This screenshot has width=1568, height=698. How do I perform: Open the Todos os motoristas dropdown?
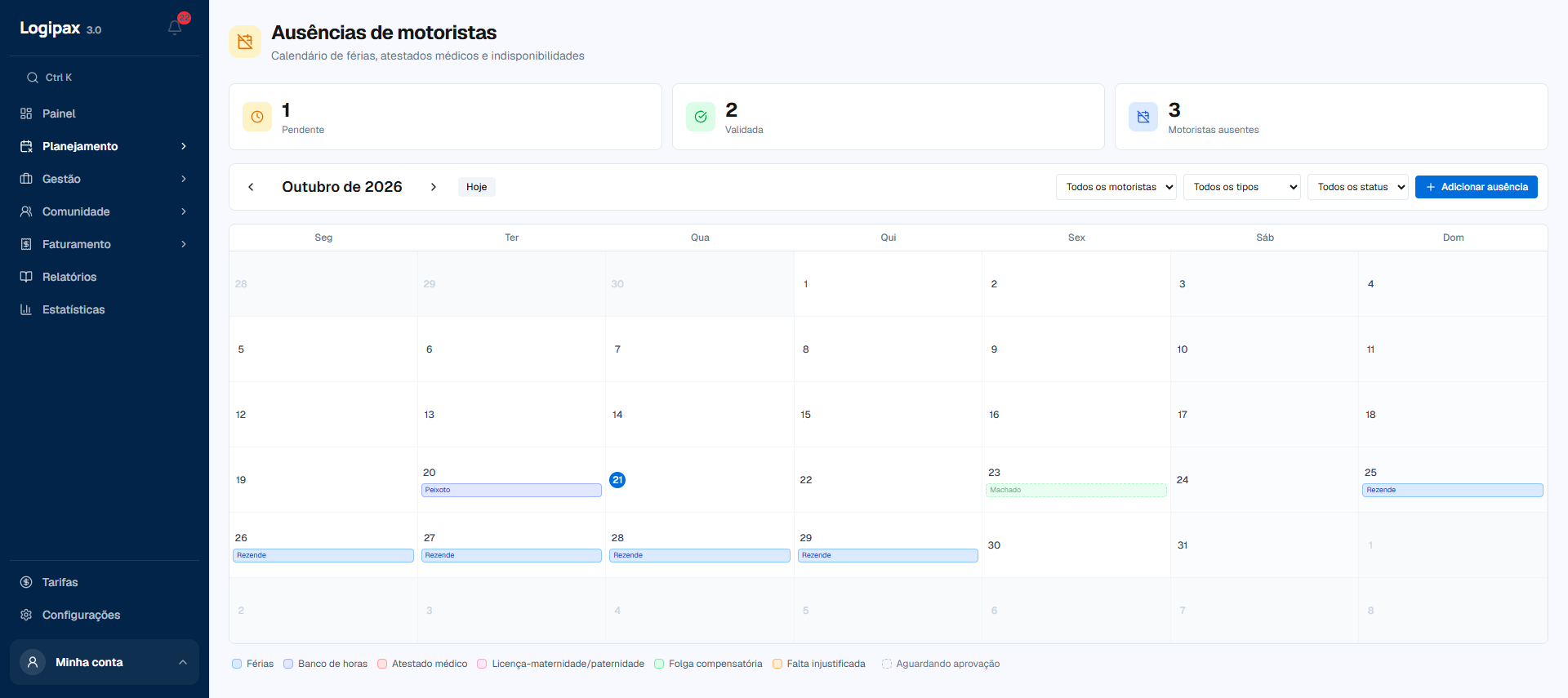click(x=1116, y=187)
